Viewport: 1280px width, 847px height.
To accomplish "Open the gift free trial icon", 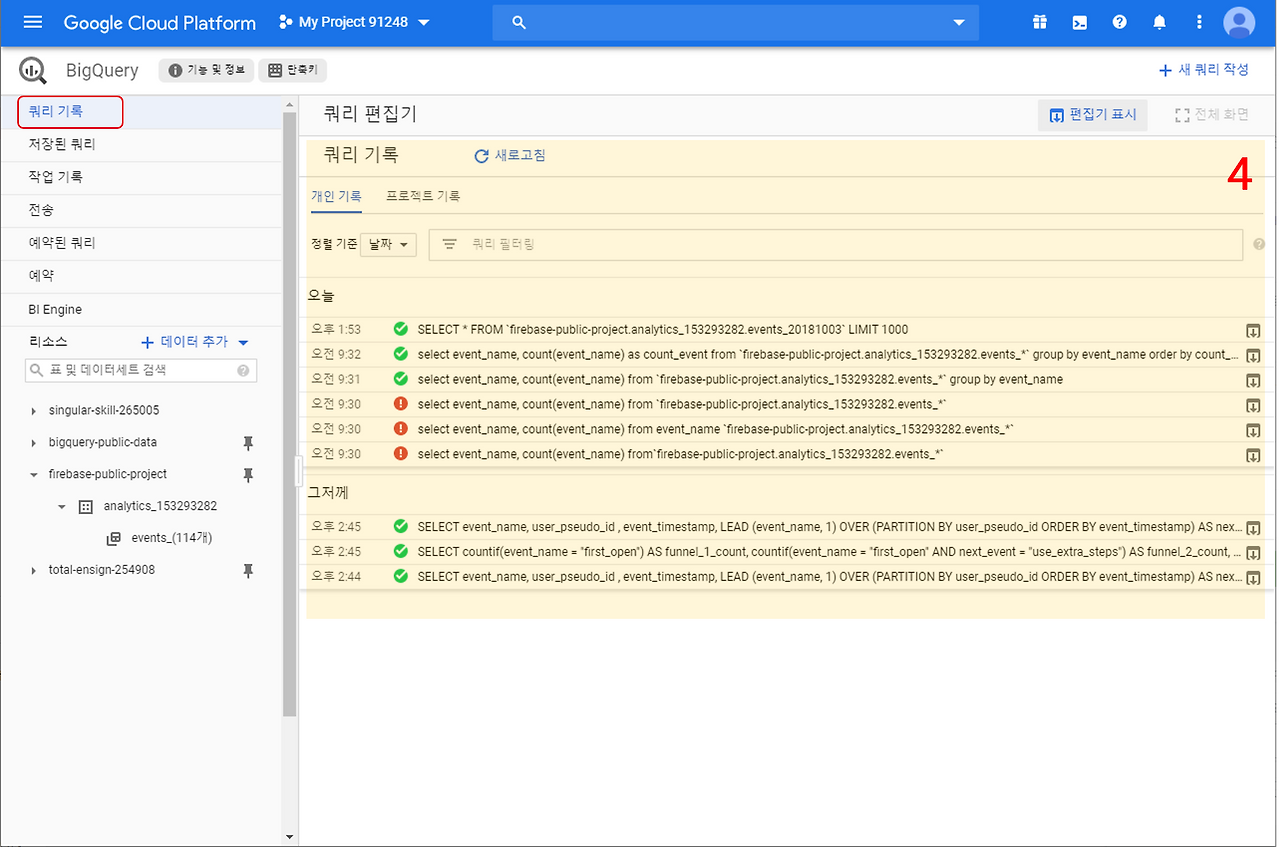I will [x=1040, y=22].
